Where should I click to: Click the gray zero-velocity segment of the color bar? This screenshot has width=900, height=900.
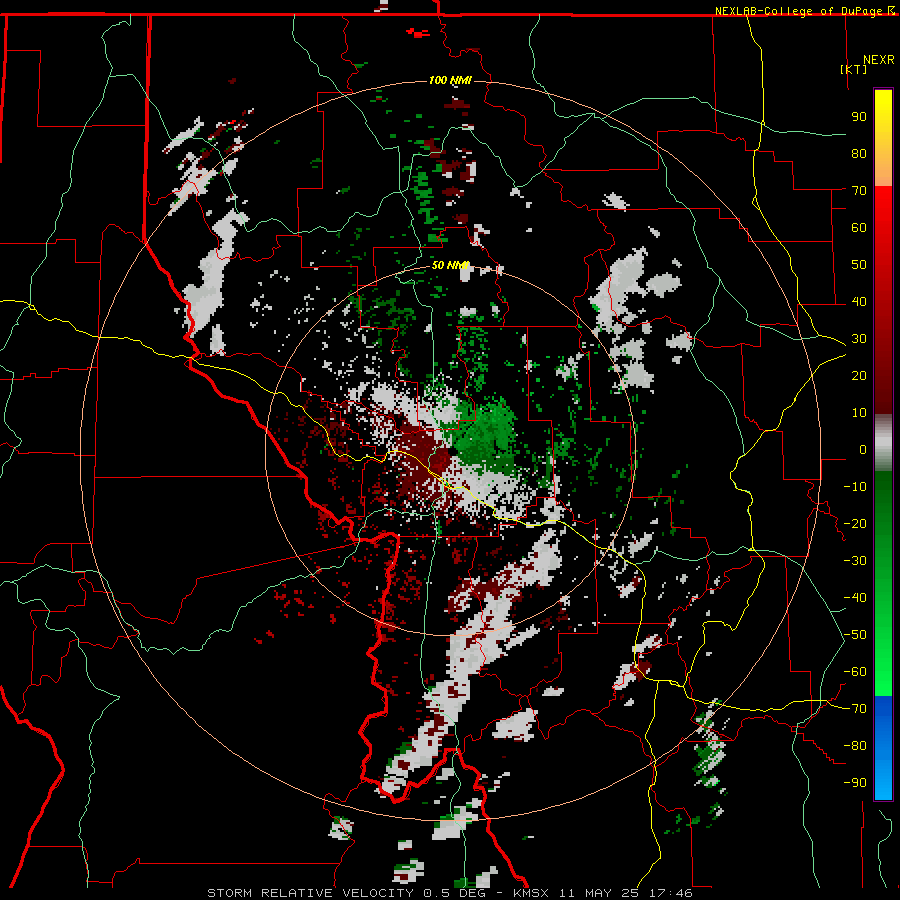tap(883, 443)
